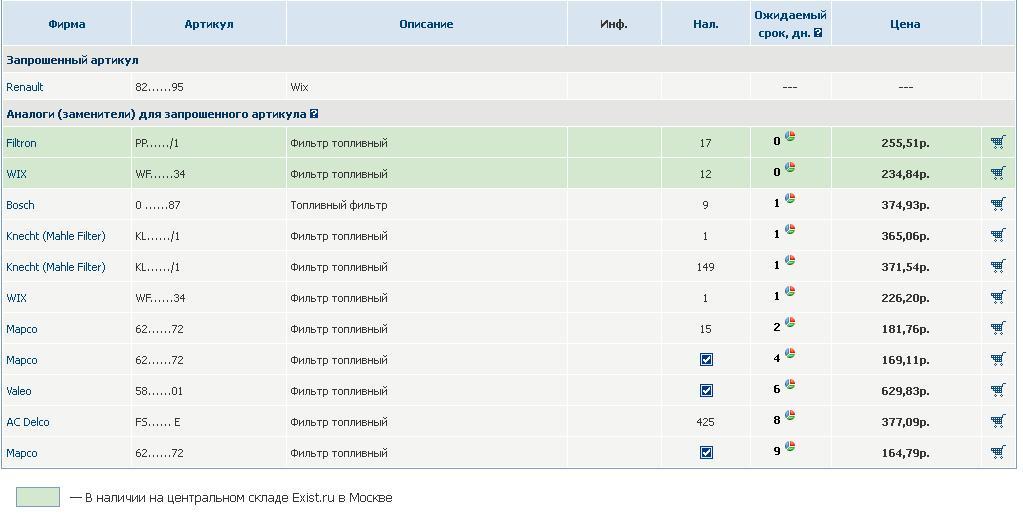Open delivery statistics chart for WIX 234,84р. row
Screen dimensions: 1023x517
coord(790,167)
